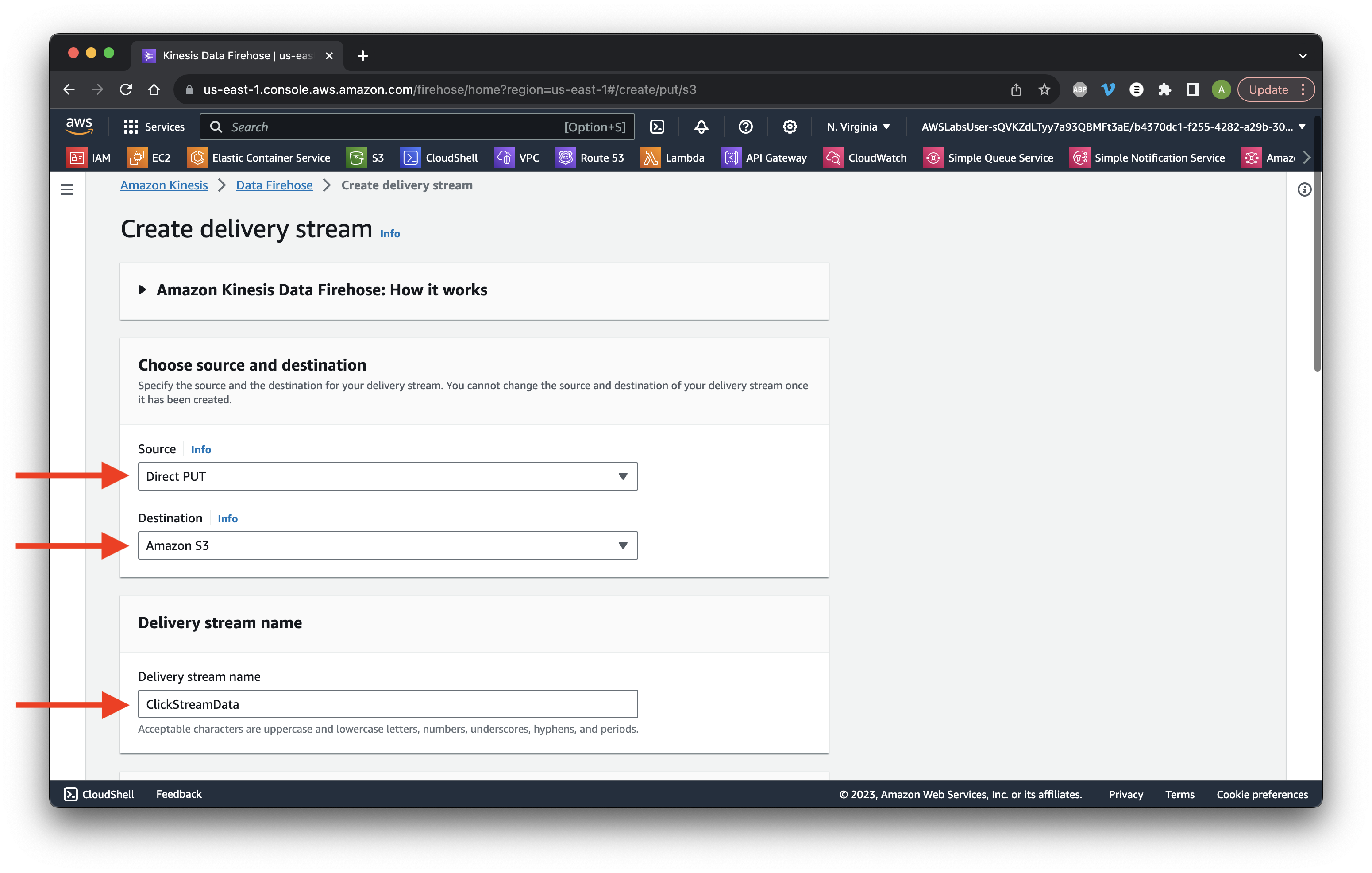Viewport: 1372px width, 873px height.
Task: Open the AWS home logo
Action: click(x=79, y=126)
